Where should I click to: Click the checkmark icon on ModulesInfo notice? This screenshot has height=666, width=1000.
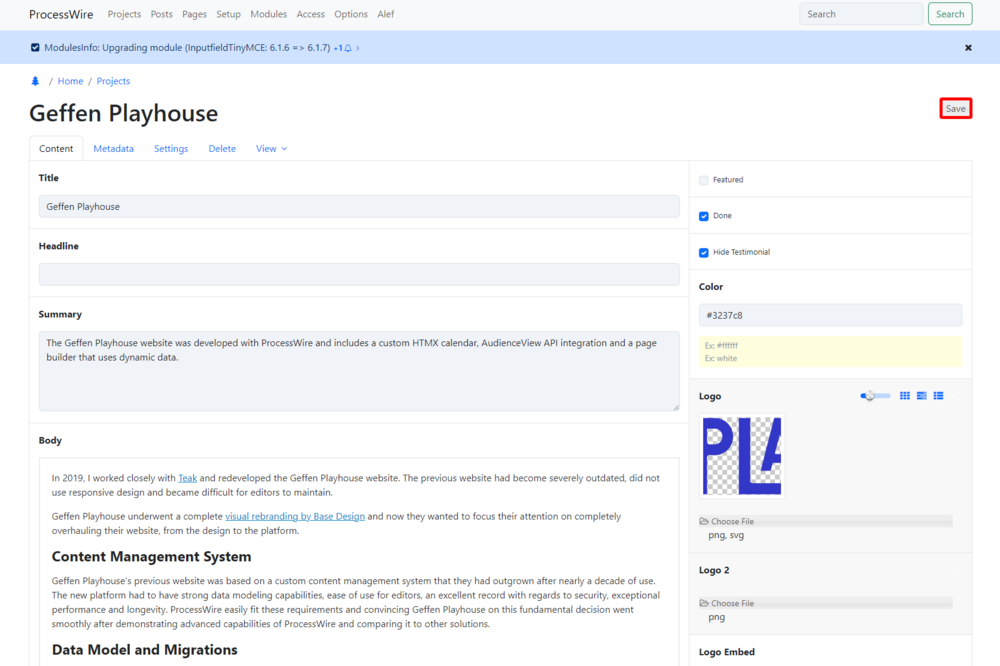click(36, 48)
